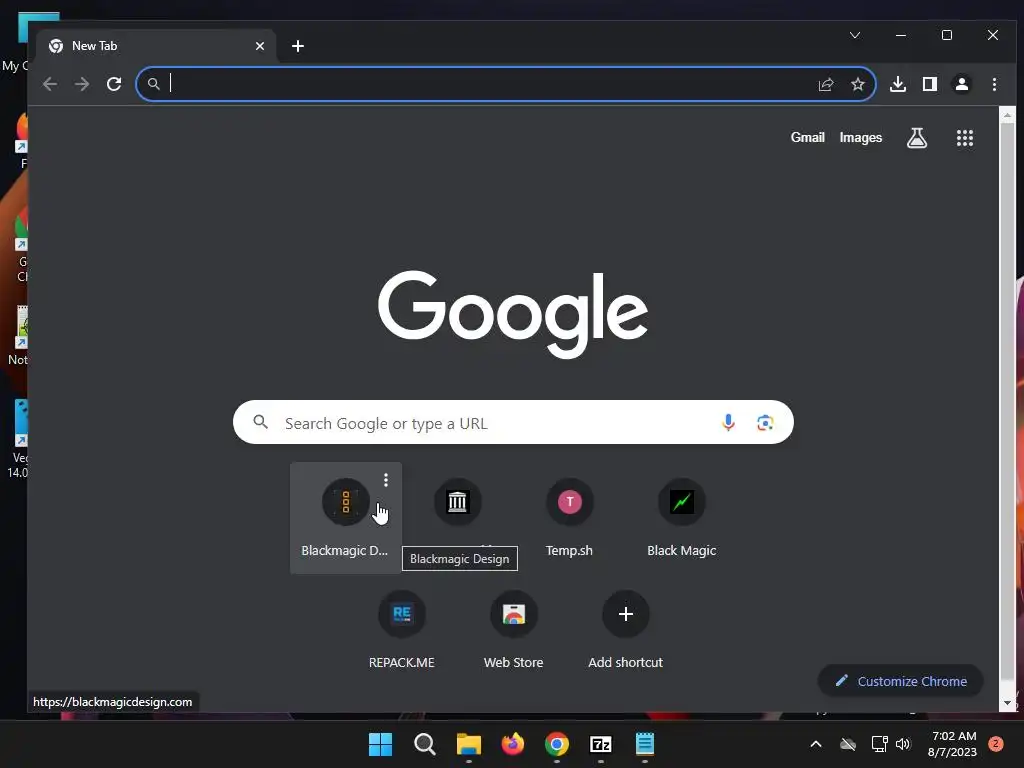The image size is (1024, 768).
Task: Search by image with Google Lens
Action: (765, 423)
